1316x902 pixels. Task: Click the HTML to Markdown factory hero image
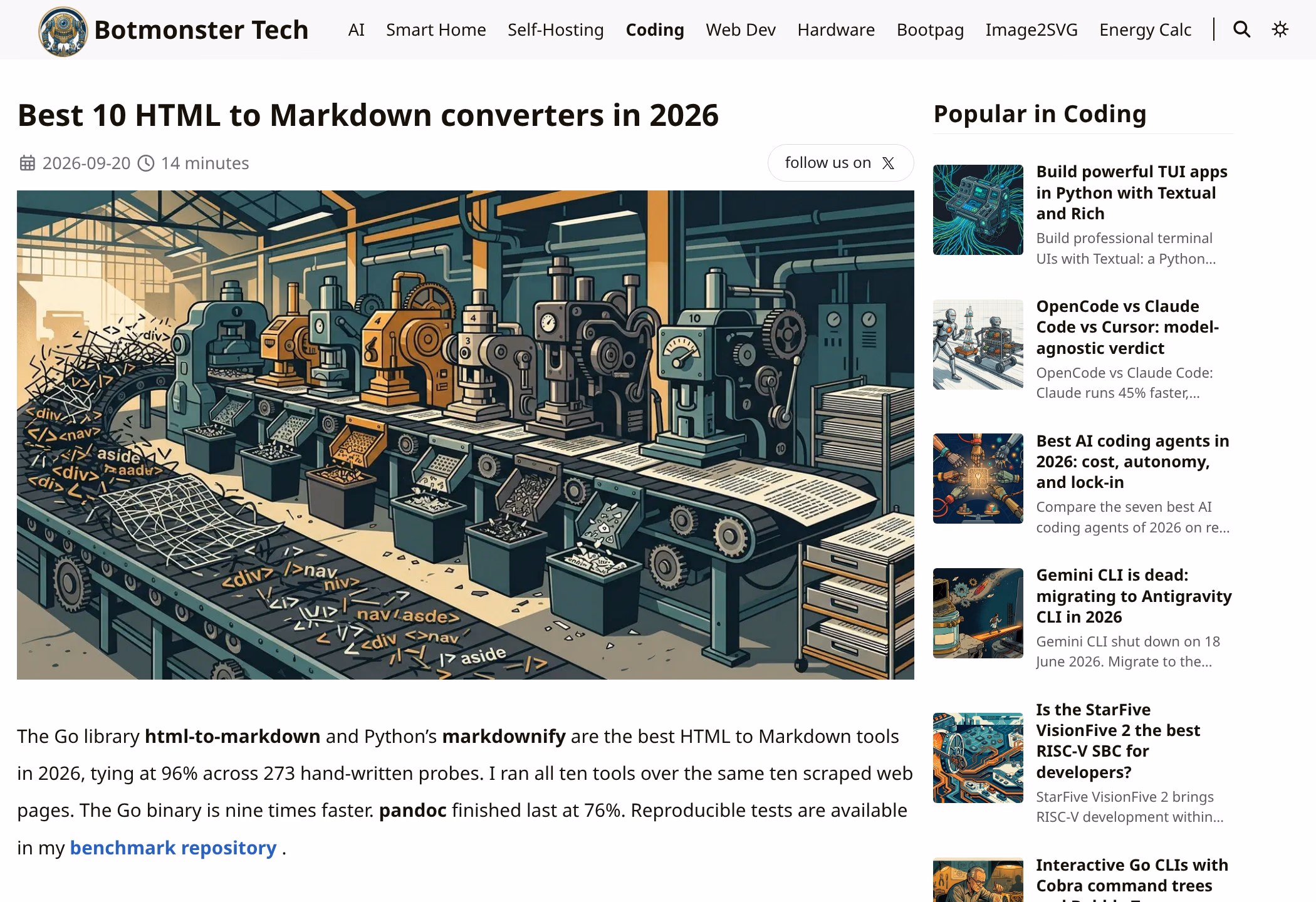pyautogui.click(x=465, y=435)
